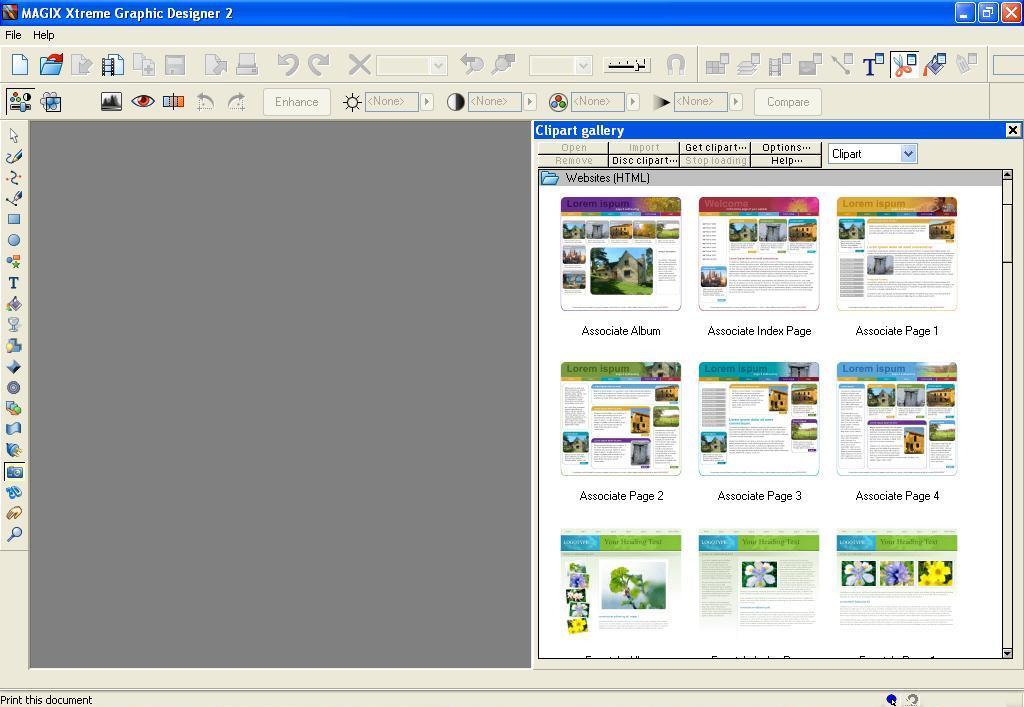Click the gallery scrollbar down arrow

click(1007, 654)
